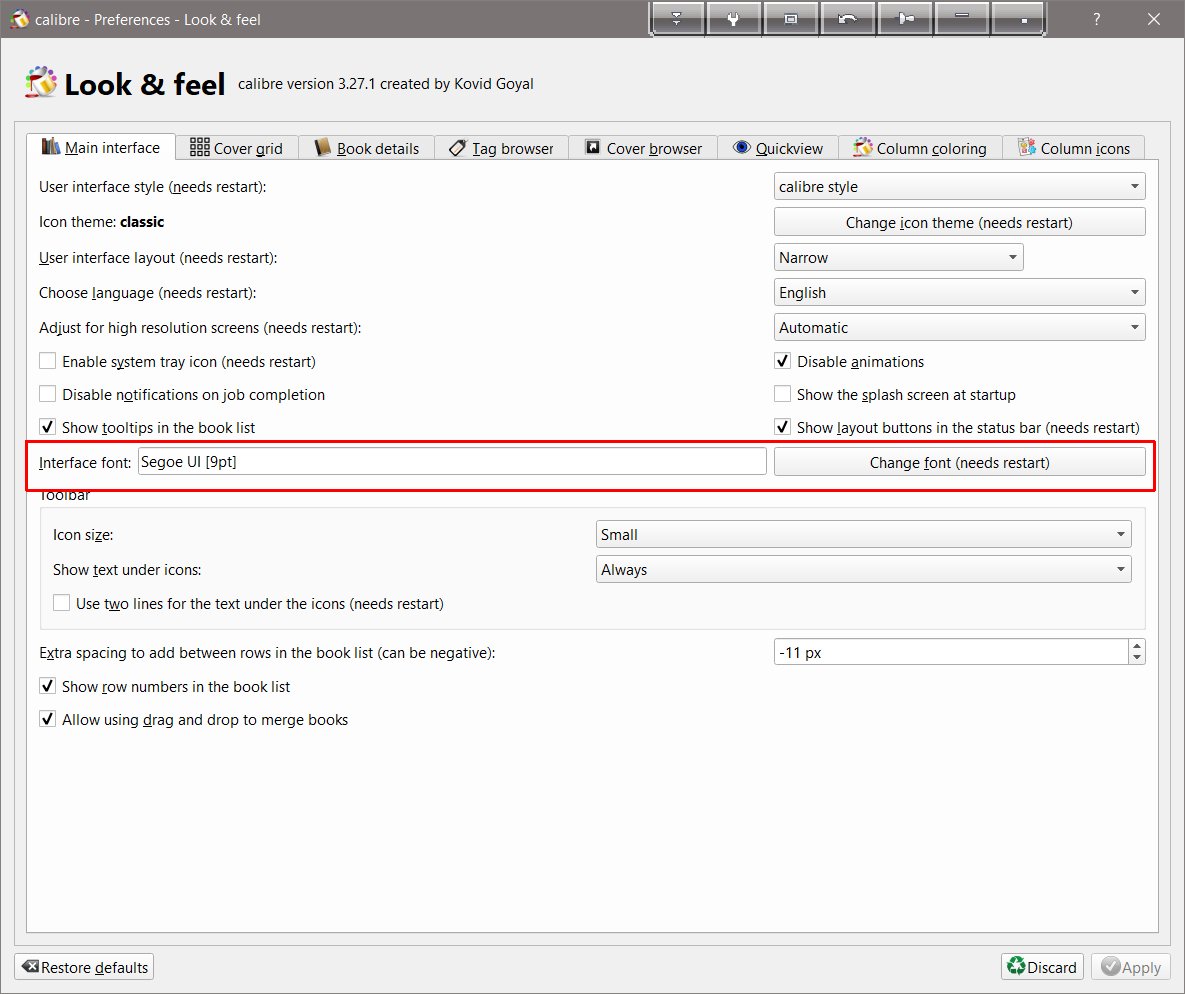Screen dimensions: 1185x994
Task: Click the Interface font text field
Action: 452,461
